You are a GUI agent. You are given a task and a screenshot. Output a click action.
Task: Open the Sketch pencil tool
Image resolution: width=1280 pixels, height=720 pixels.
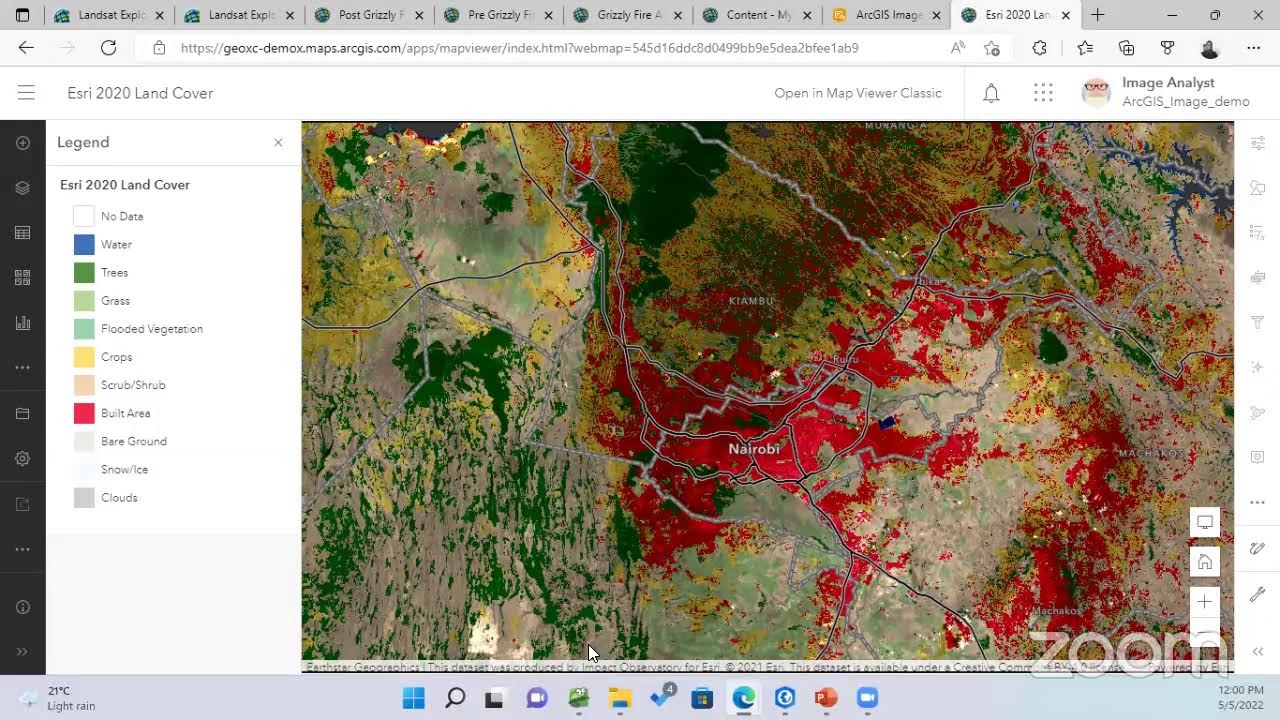[x=1258, y=549]
